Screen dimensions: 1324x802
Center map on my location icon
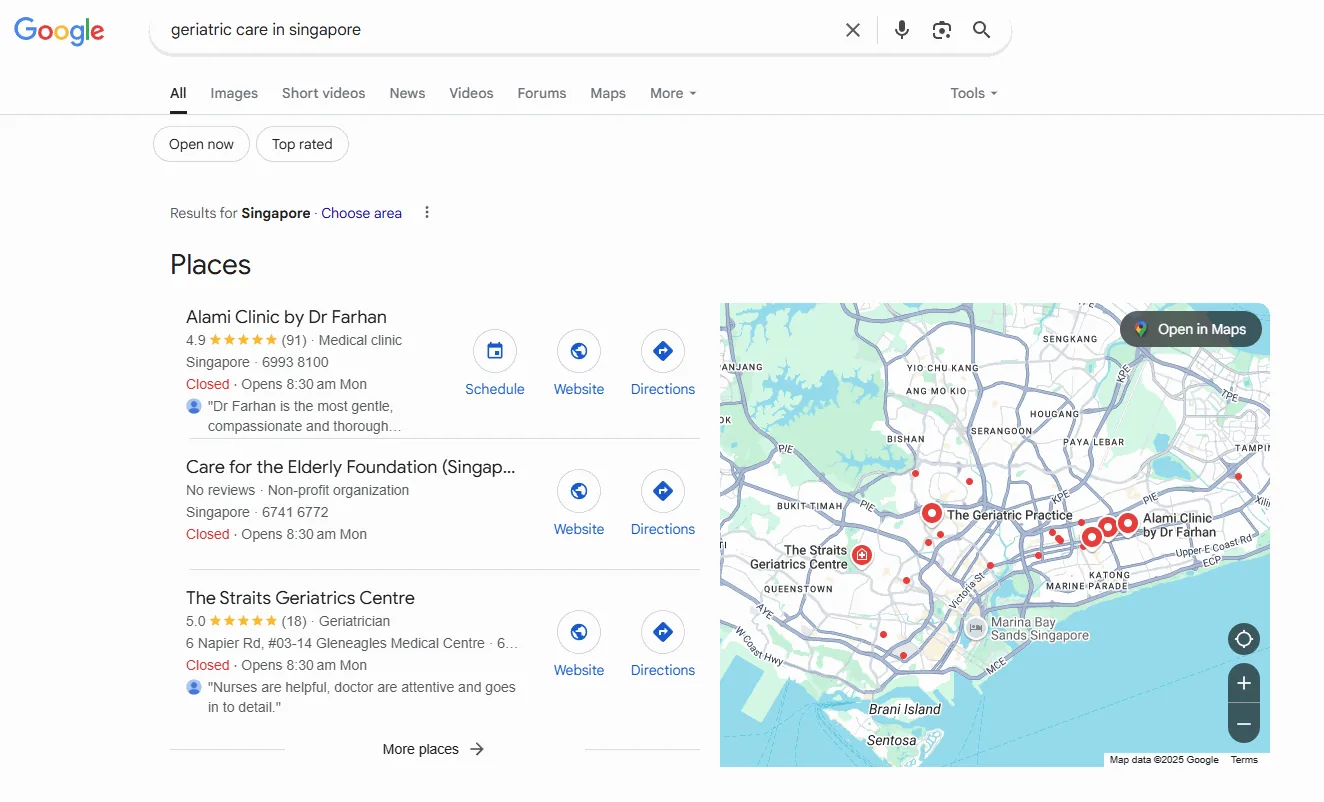click(1244, 639)
